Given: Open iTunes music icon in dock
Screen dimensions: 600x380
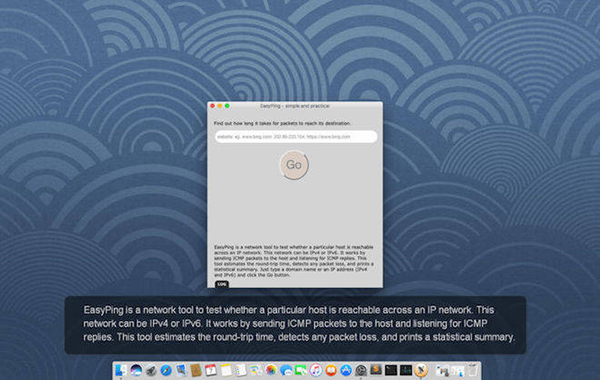Looking at the screenshot, I should tap(316, 370).
